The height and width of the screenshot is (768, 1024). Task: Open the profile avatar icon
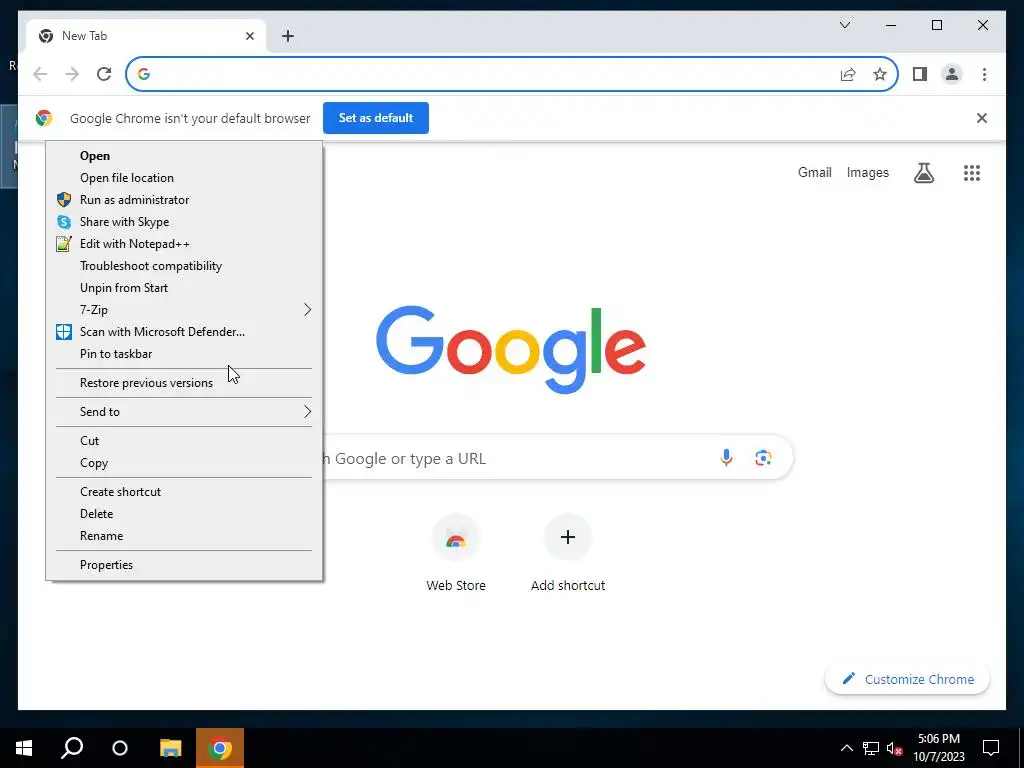click(952, 74)
